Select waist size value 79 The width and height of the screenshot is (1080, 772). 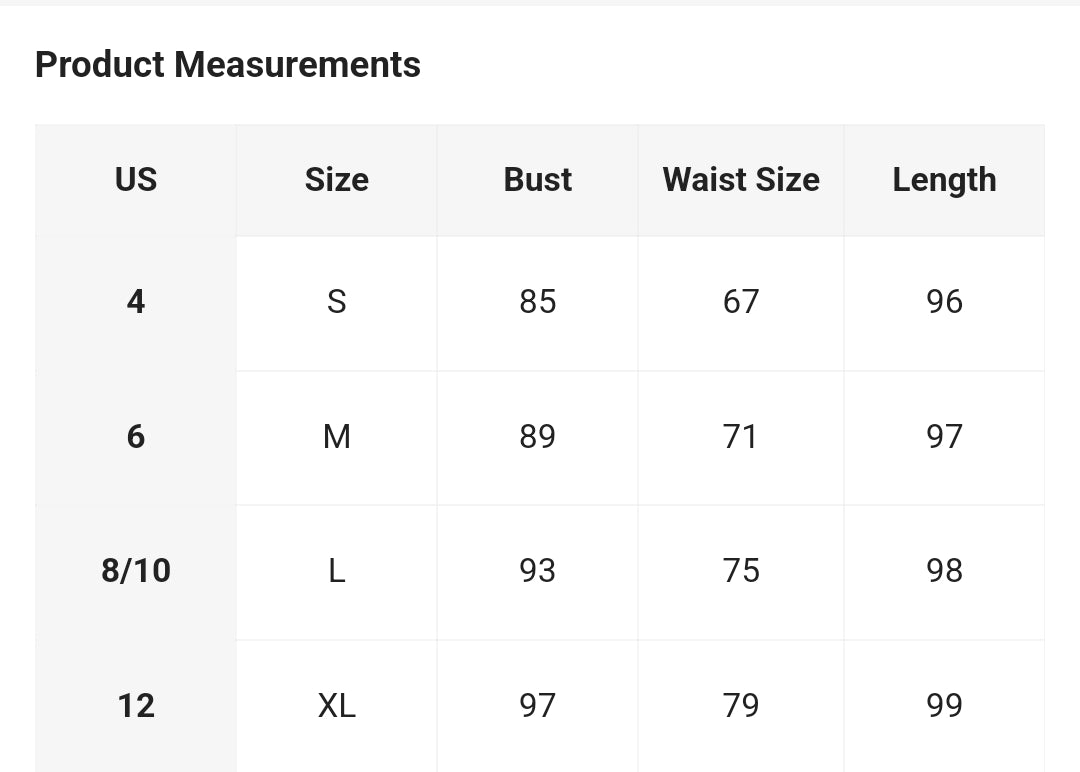(741, 706)
